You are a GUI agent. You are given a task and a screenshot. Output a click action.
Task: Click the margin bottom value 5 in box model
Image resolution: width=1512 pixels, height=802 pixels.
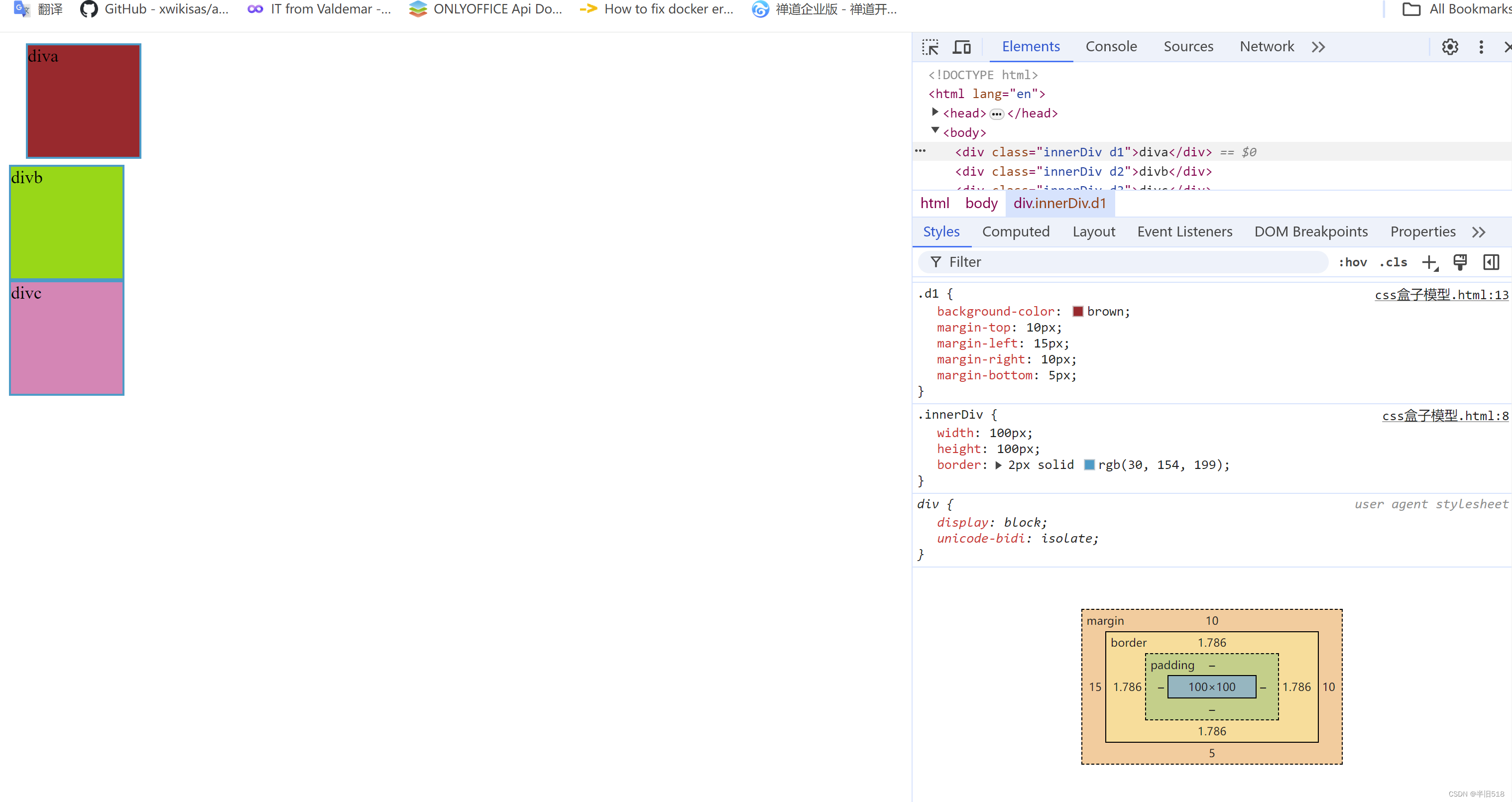pos(1211,753)
